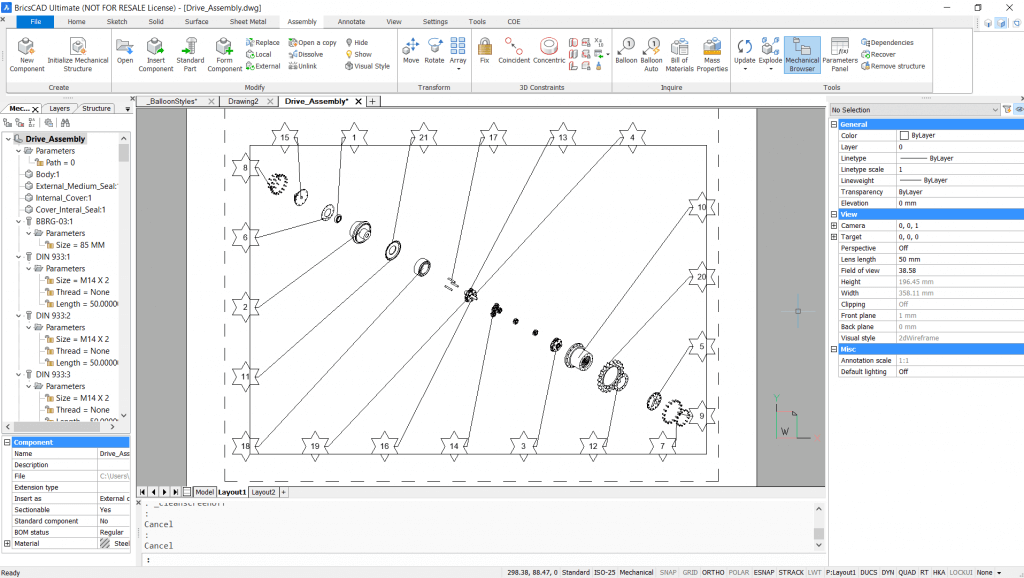Collapse the BBRG-03:1 tree node
The width and height of the screenshot is (1024, 578).
pyautogui.click(x=18, y=221)
